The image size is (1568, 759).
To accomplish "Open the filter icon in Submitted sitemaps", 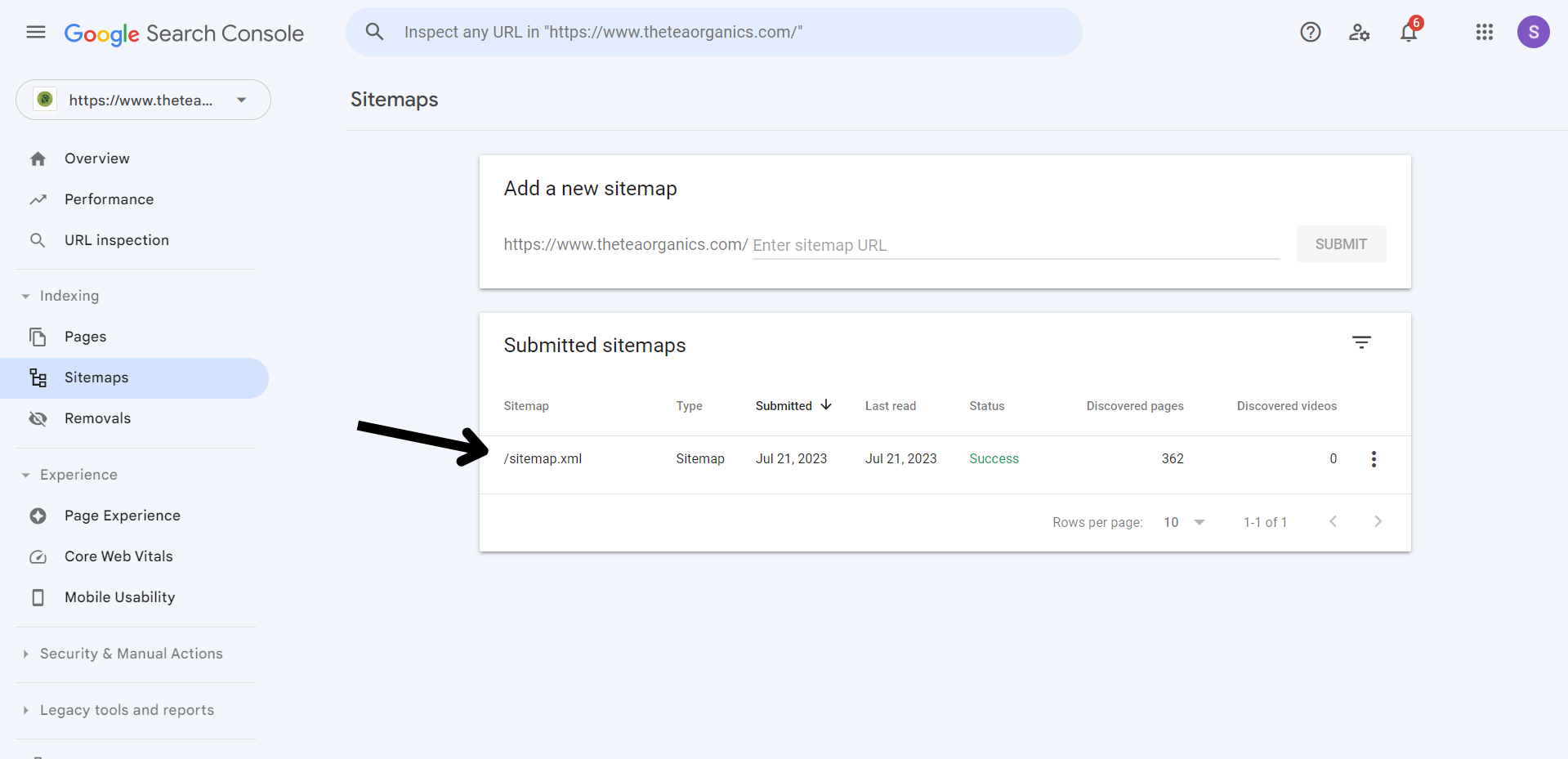I will click(x=1360, y=343).
